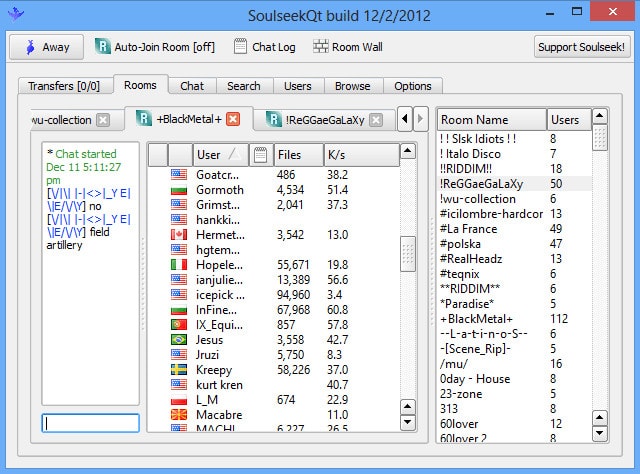Viewport: 640px width, 474px height.
Task: Close the !ReGGaeGaLaXy room tab
Action: tap(376, 120)
